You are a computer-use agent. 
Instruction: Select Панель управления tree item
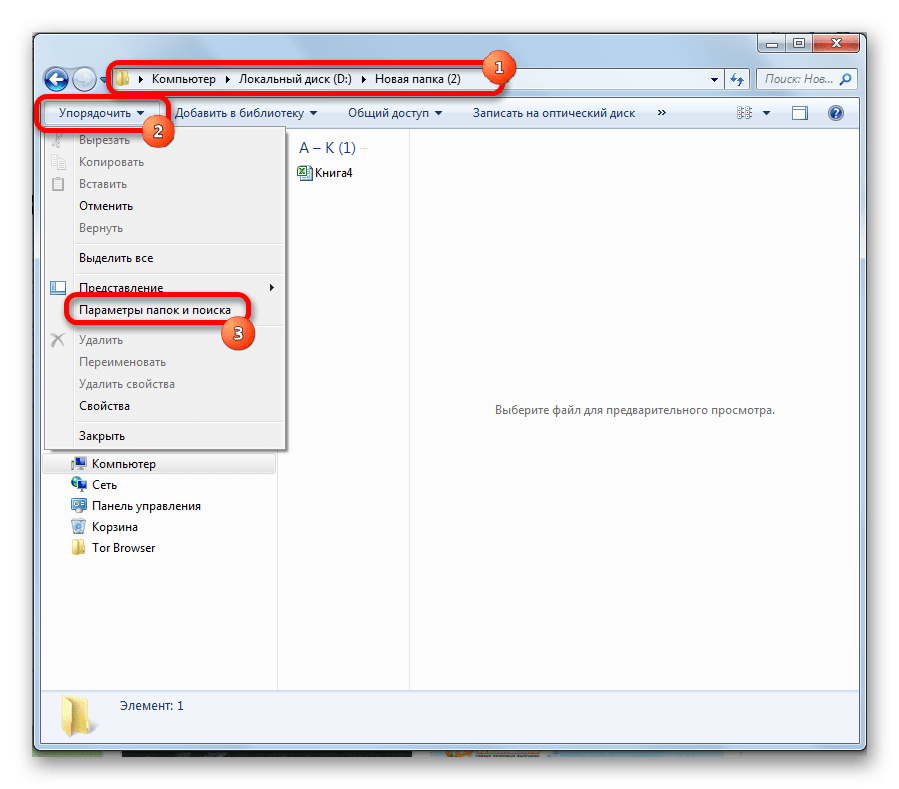[x=146, y=506]
